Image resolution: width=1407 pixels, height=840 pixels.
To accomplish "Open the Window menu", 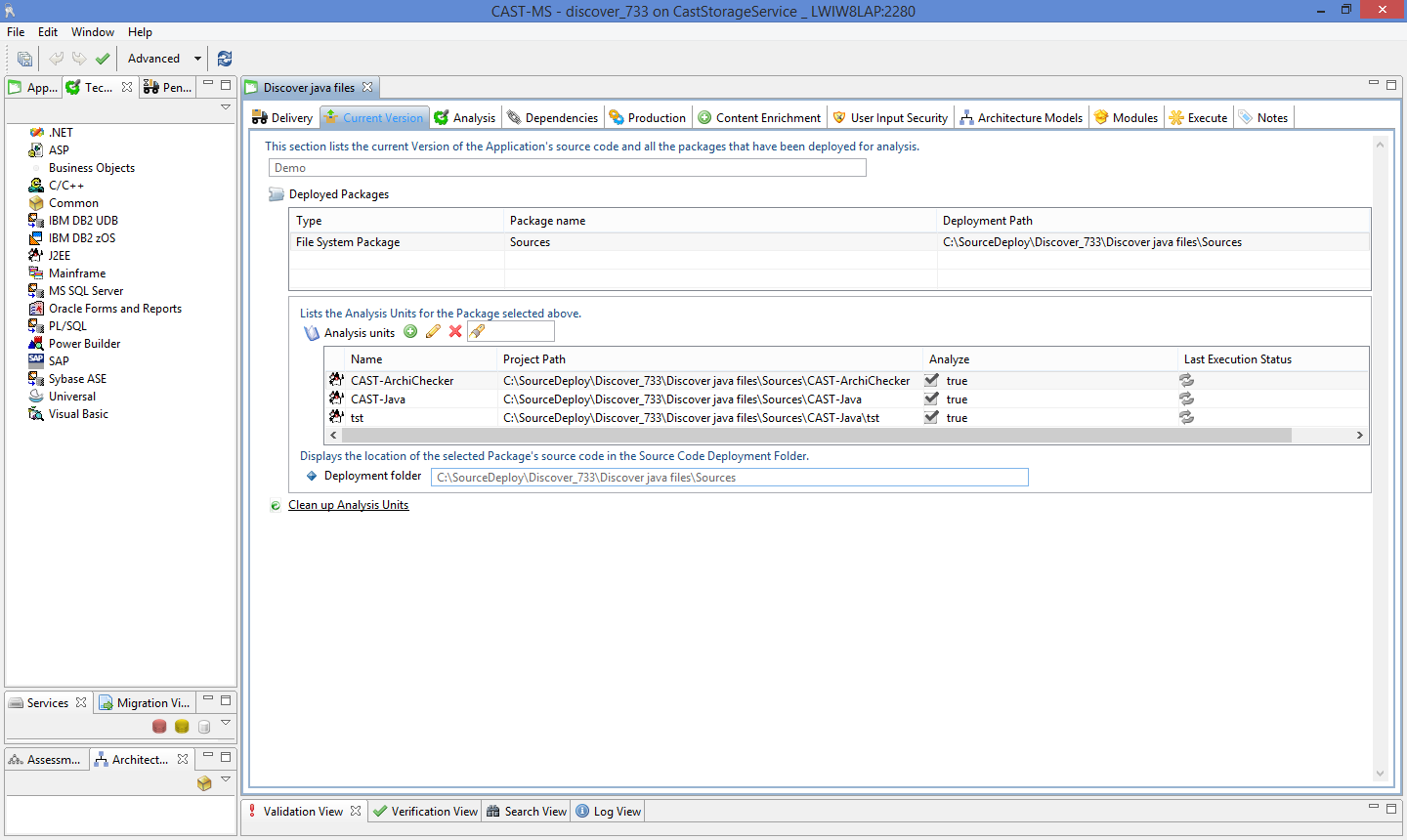I will (x=93, y=32).
